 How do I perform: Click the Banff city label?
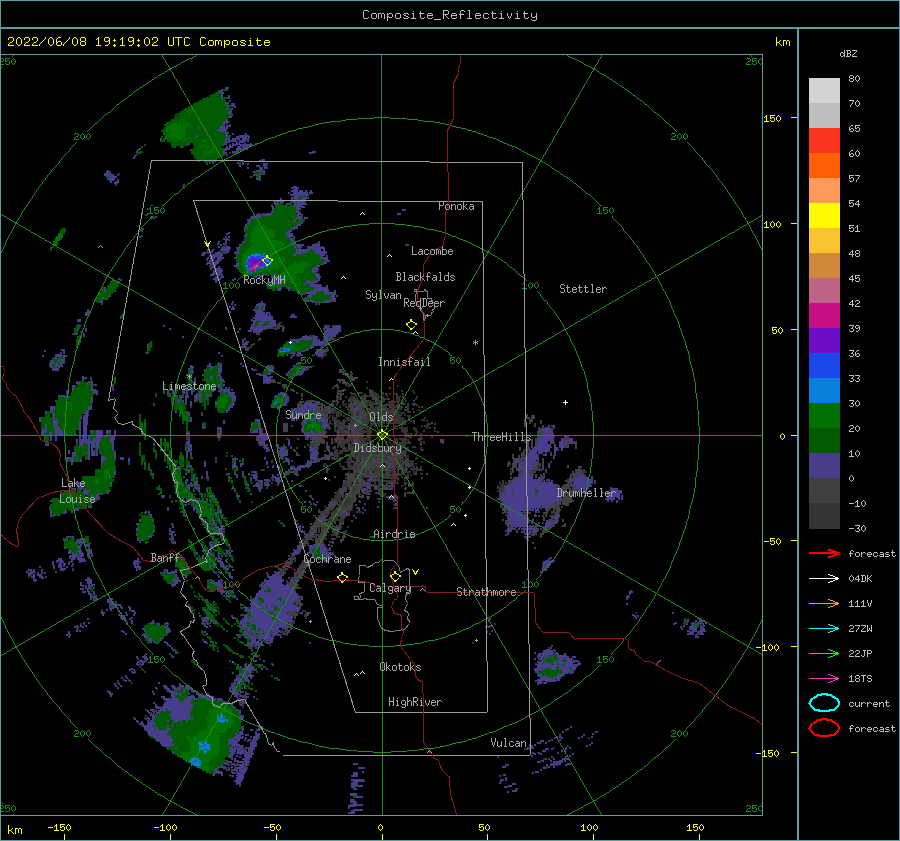[x=165, y=558]
